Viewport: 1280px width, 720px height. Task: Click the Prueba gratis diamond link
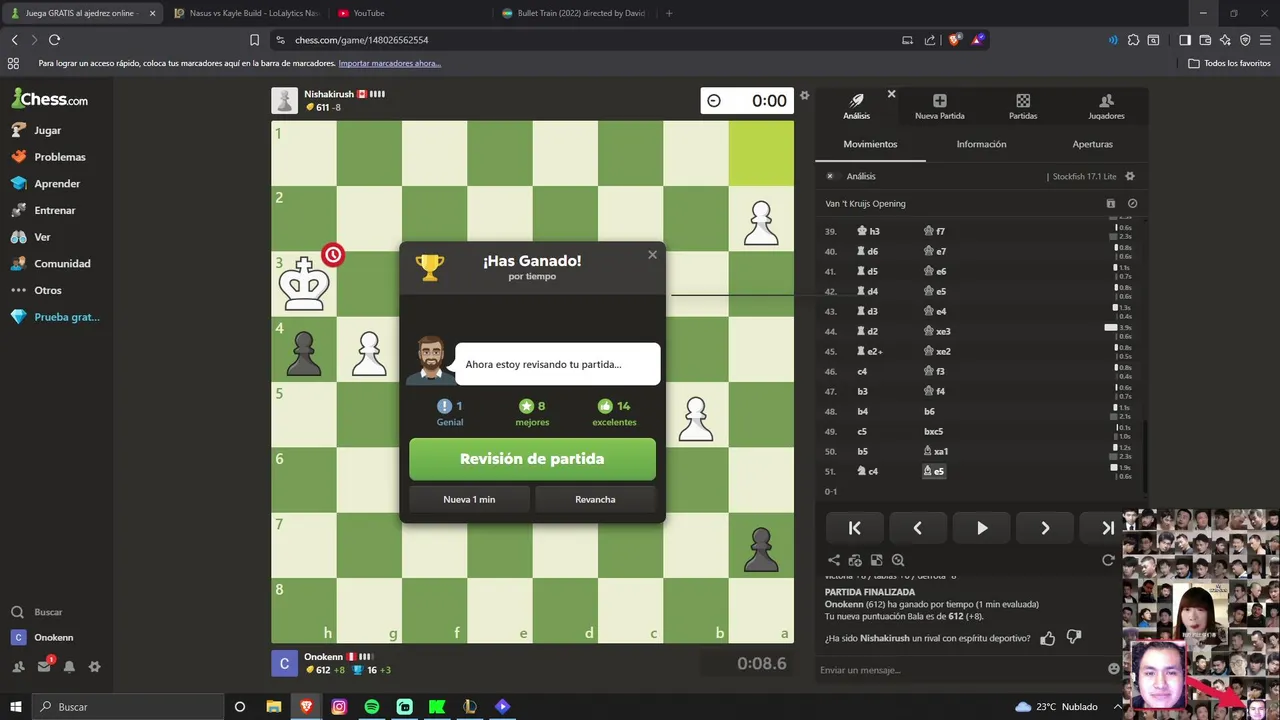coord(55,317)
